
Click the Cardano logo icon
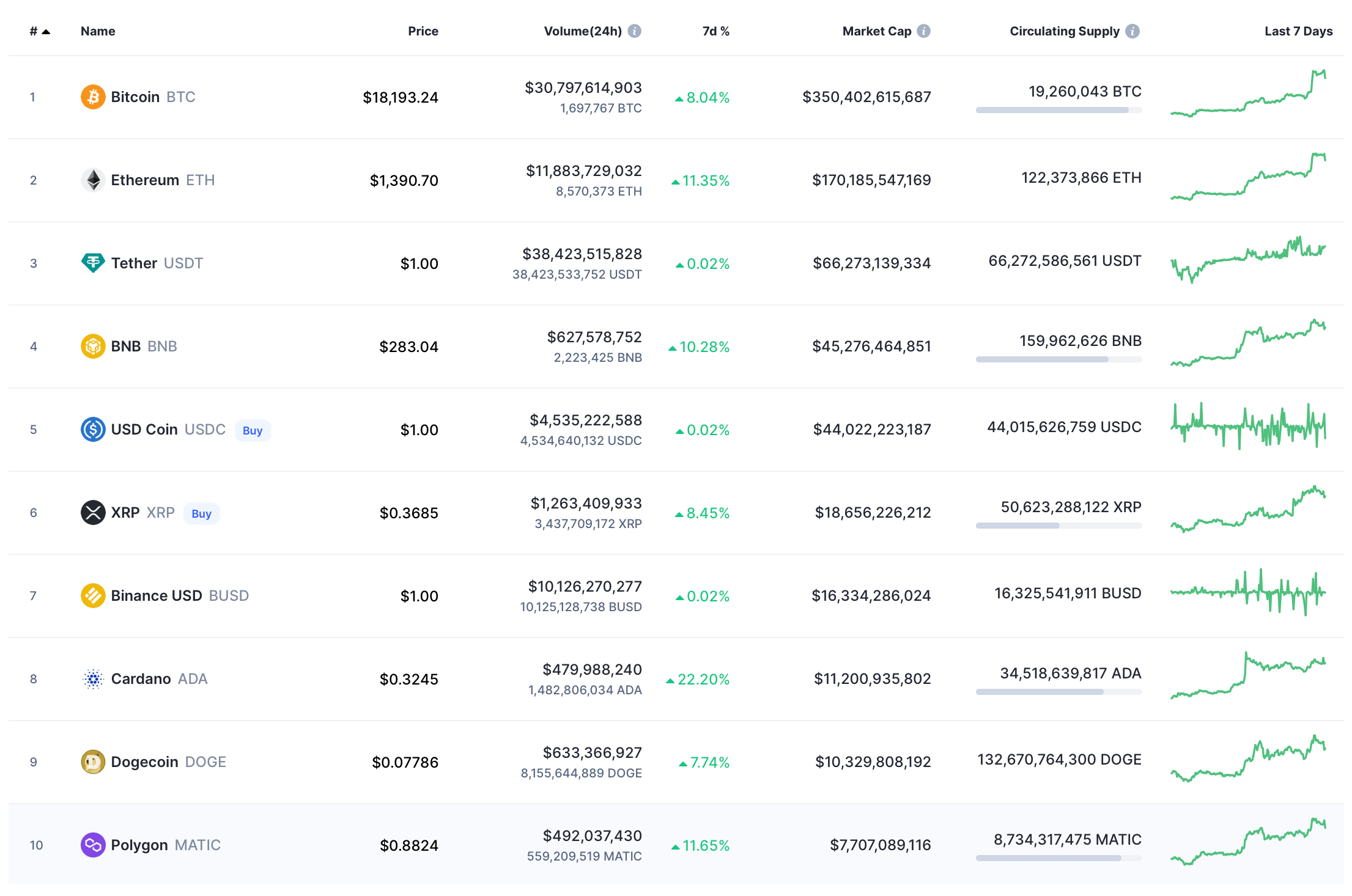coord(93,678)
